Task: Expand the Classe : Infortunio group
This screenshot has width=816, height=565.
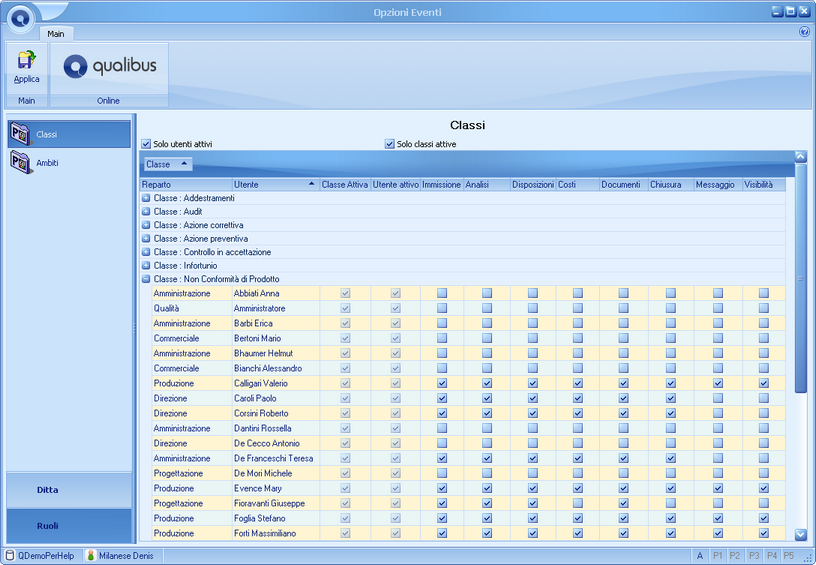Action: pyautogui.click(x=146, y=266)
